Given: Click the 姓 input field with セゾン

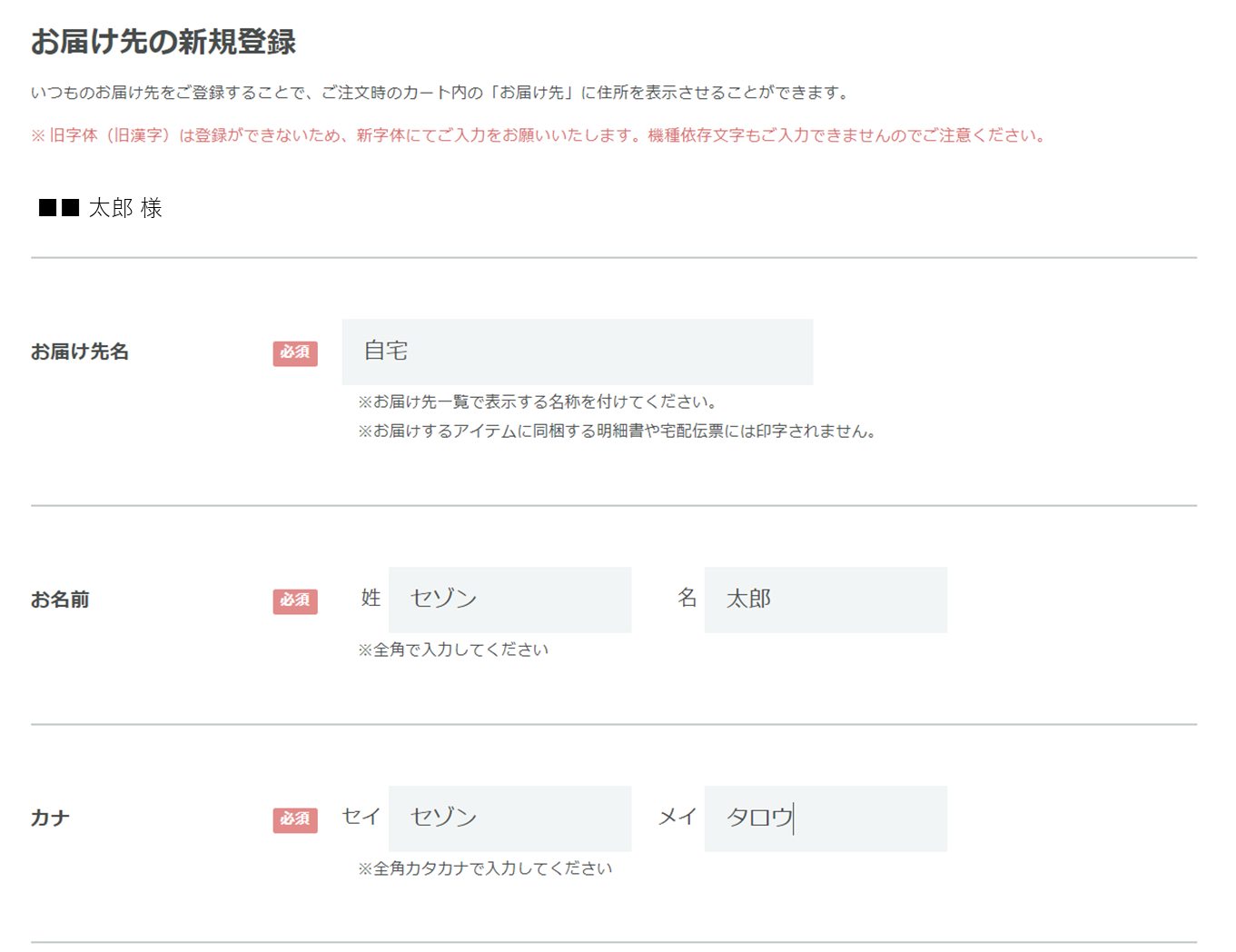Looking at the screenshot, I should (509, 600).
